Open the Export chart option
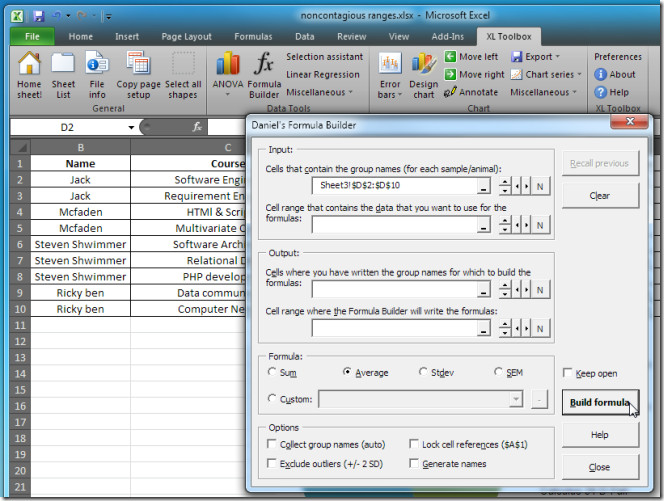The image size is (664, 501). point(535,57)
